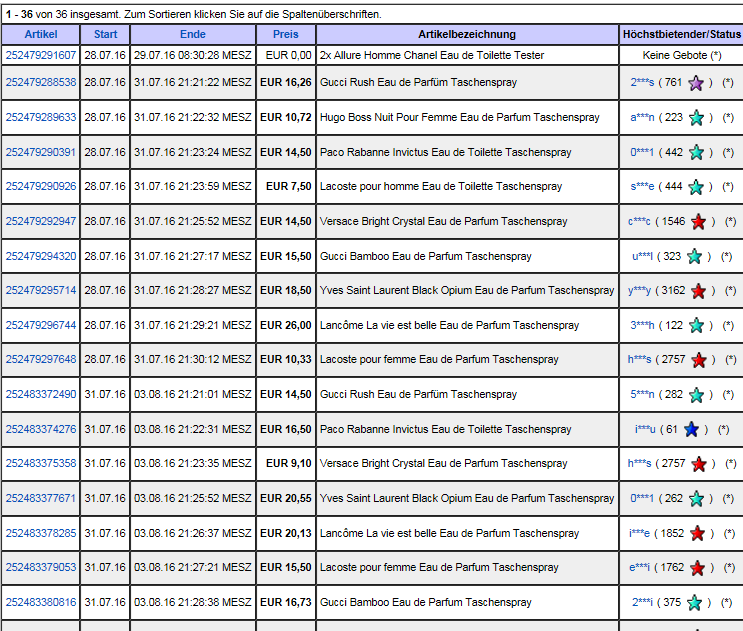Open bidder profile i***e

[x=639, y=533]
